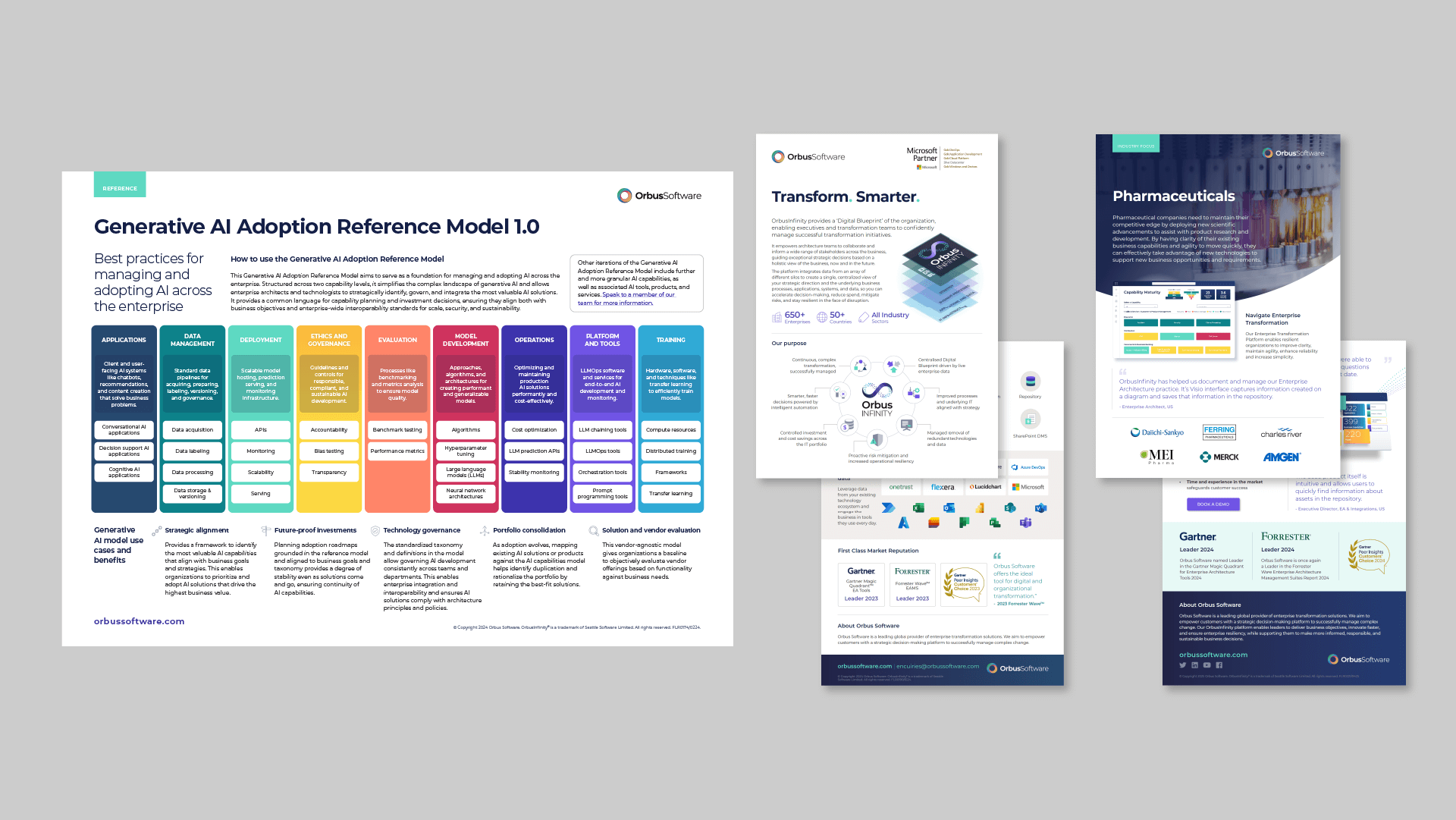Viewport: 1456px width, 820px height.
Task: Click the Repository database icon
Action: pyautogui.click(x=1030, y=381)
